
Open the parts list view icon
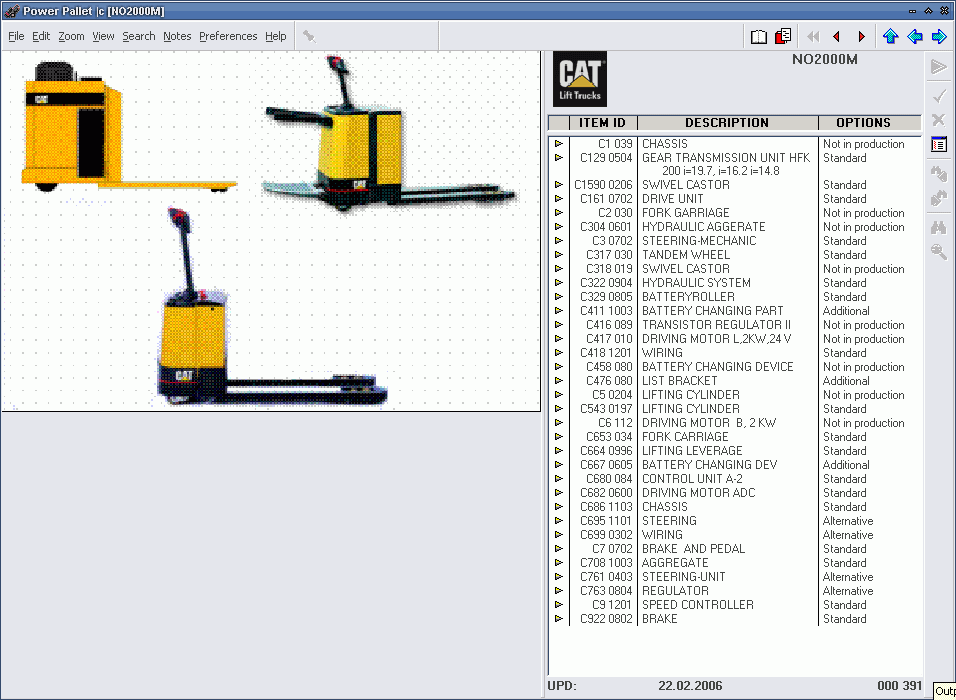pos(938,144)
